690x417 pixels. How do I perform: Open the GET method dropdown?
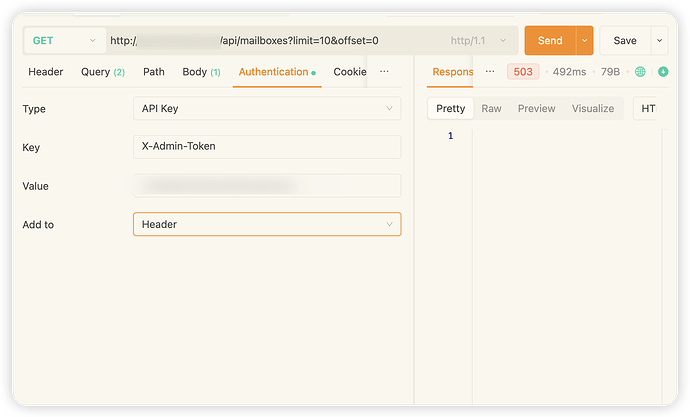[x=65, y=40]
